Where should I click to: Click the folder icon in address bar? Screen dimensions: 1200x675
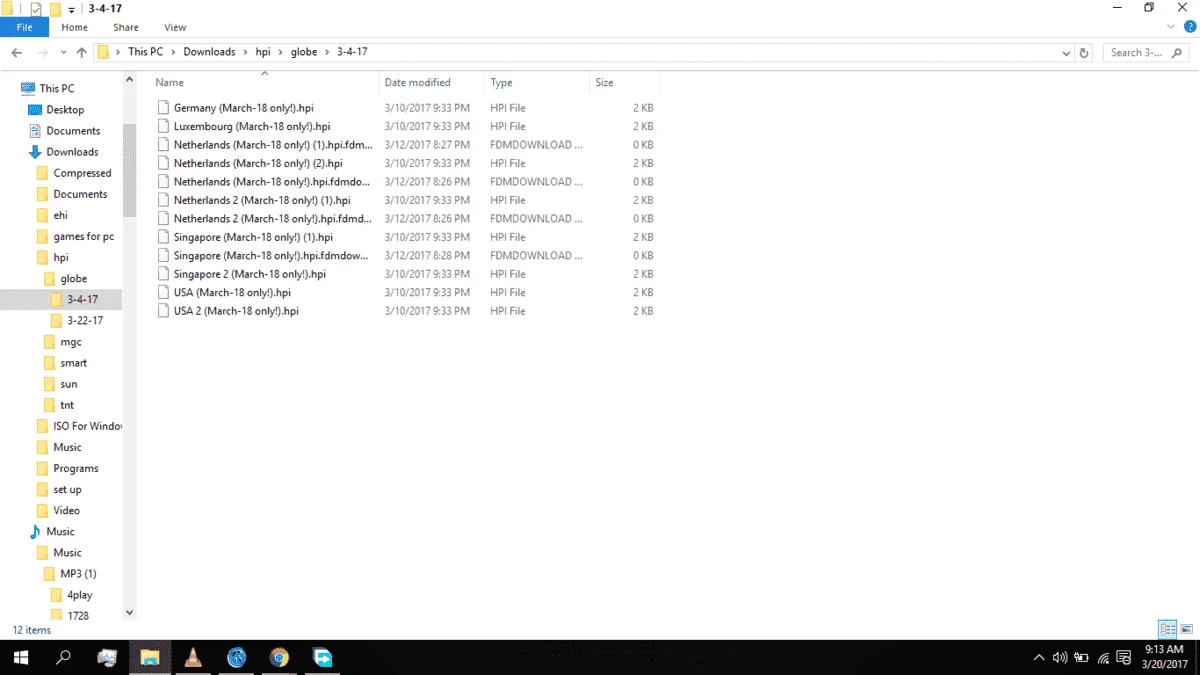pos(103,52)
